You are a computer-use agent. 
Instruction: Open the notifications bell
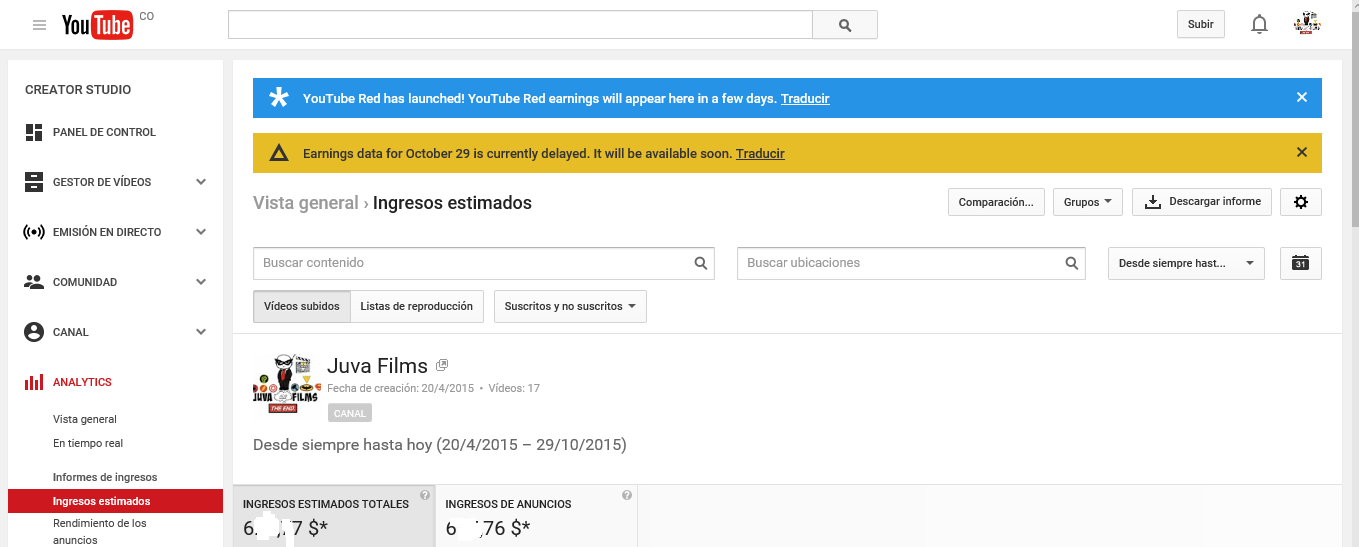click(x=1259, y=25)
